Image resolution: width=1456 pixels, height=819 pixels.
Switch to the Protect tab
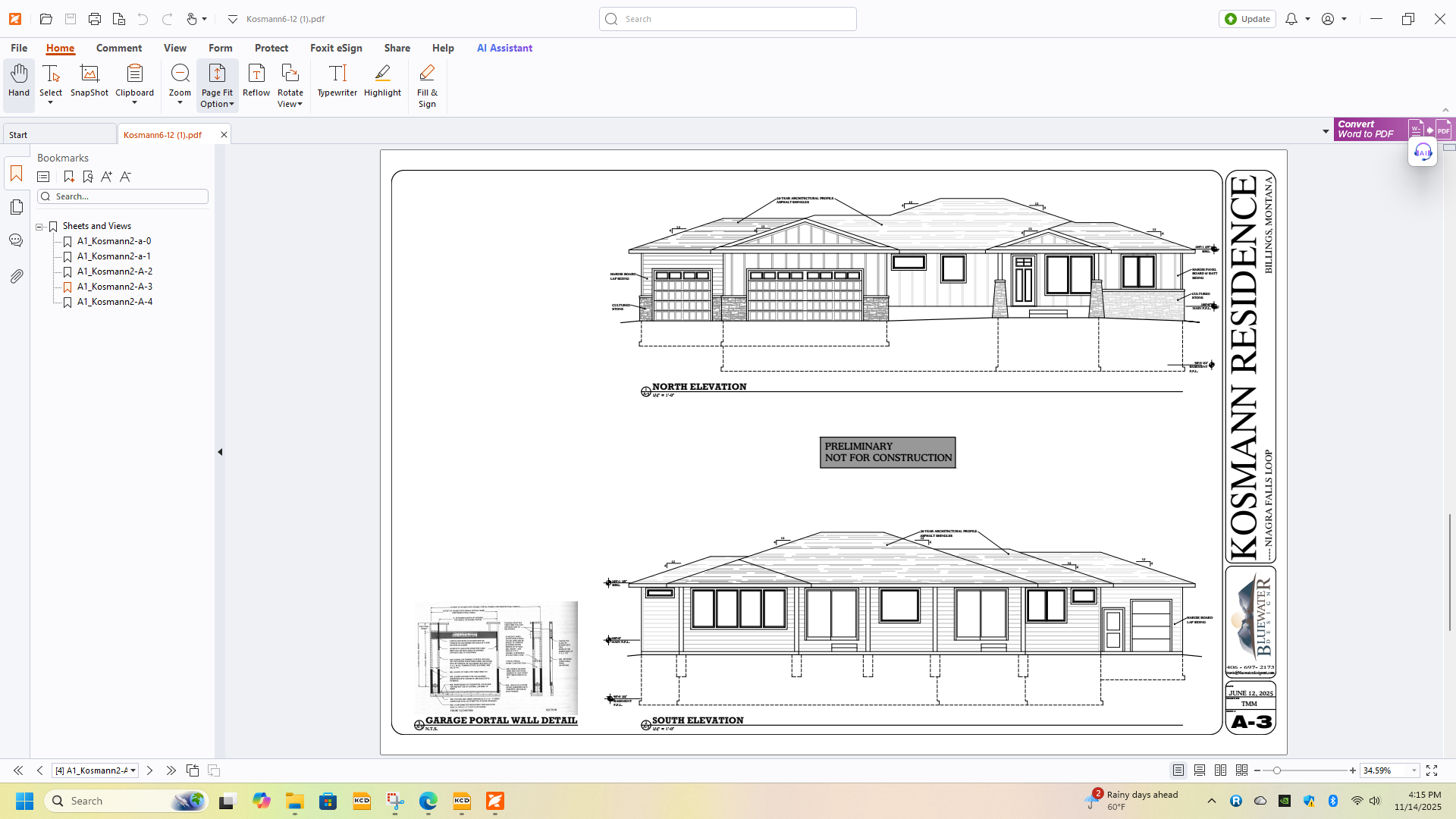click(x=271, y=48)
